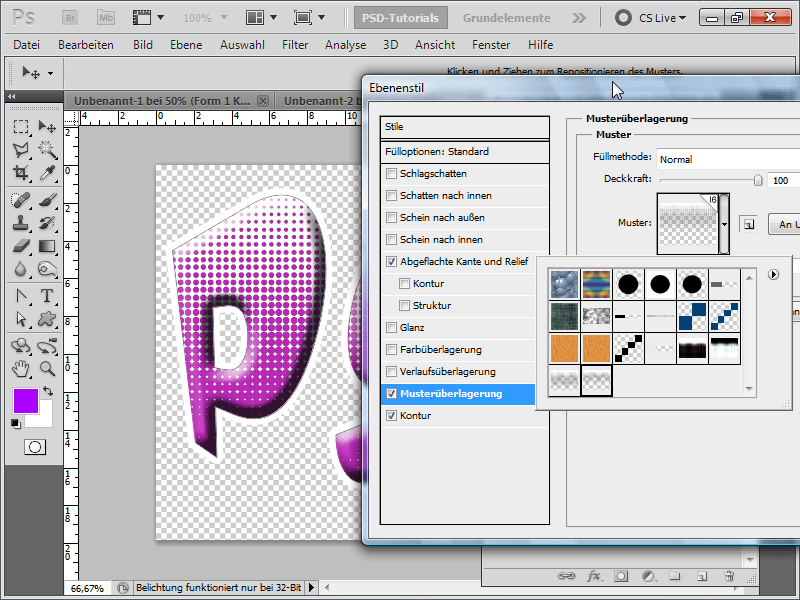This screenshot has width=800, height=600.
Task: Open status bar info arrow menu
Action: tap(311, 588)
